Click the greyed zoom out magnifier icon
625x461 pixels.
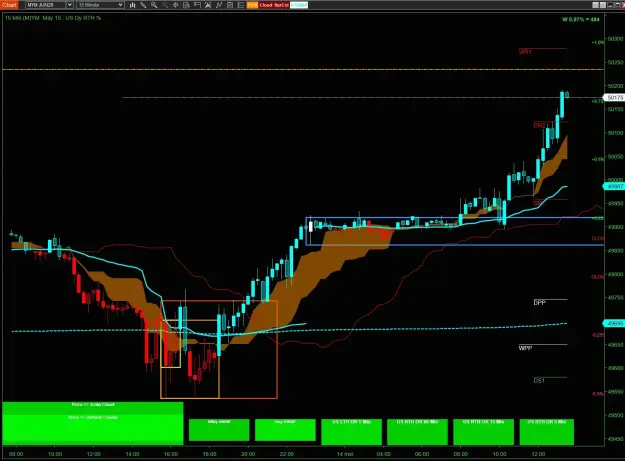[165, 5]
